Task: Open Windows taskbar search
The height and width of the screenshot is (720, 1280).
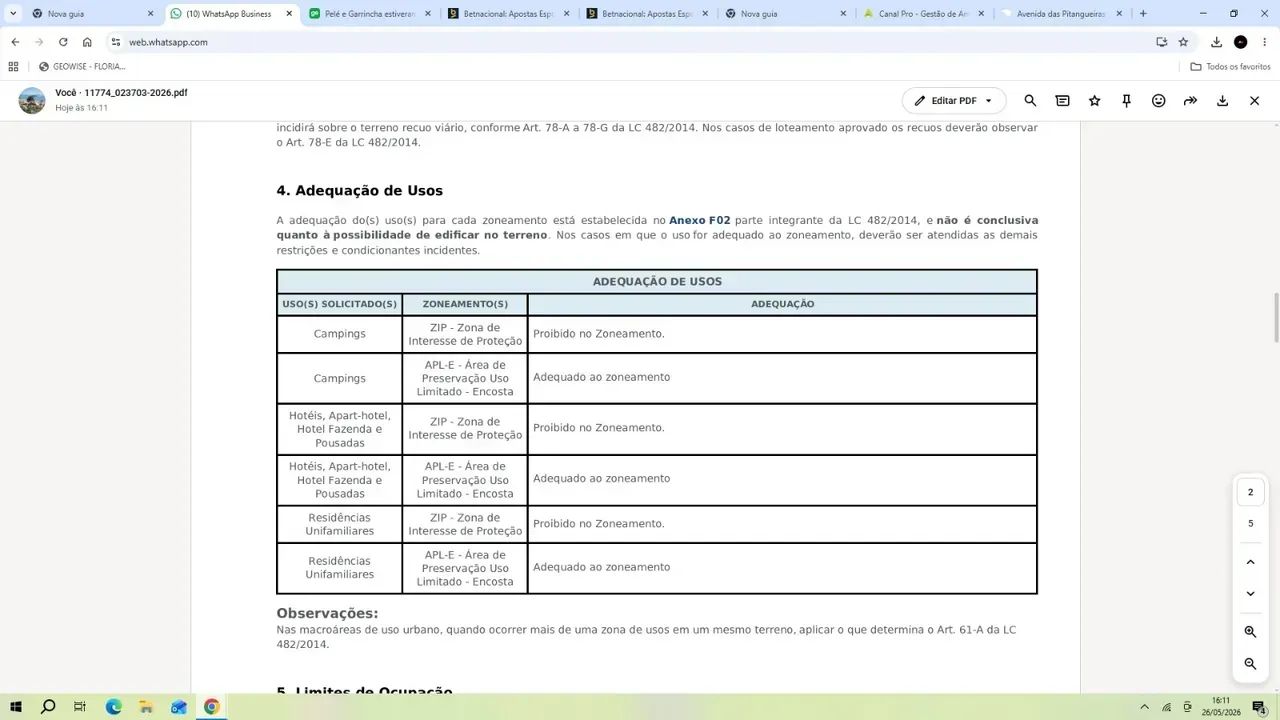Action: pos(48,707)
